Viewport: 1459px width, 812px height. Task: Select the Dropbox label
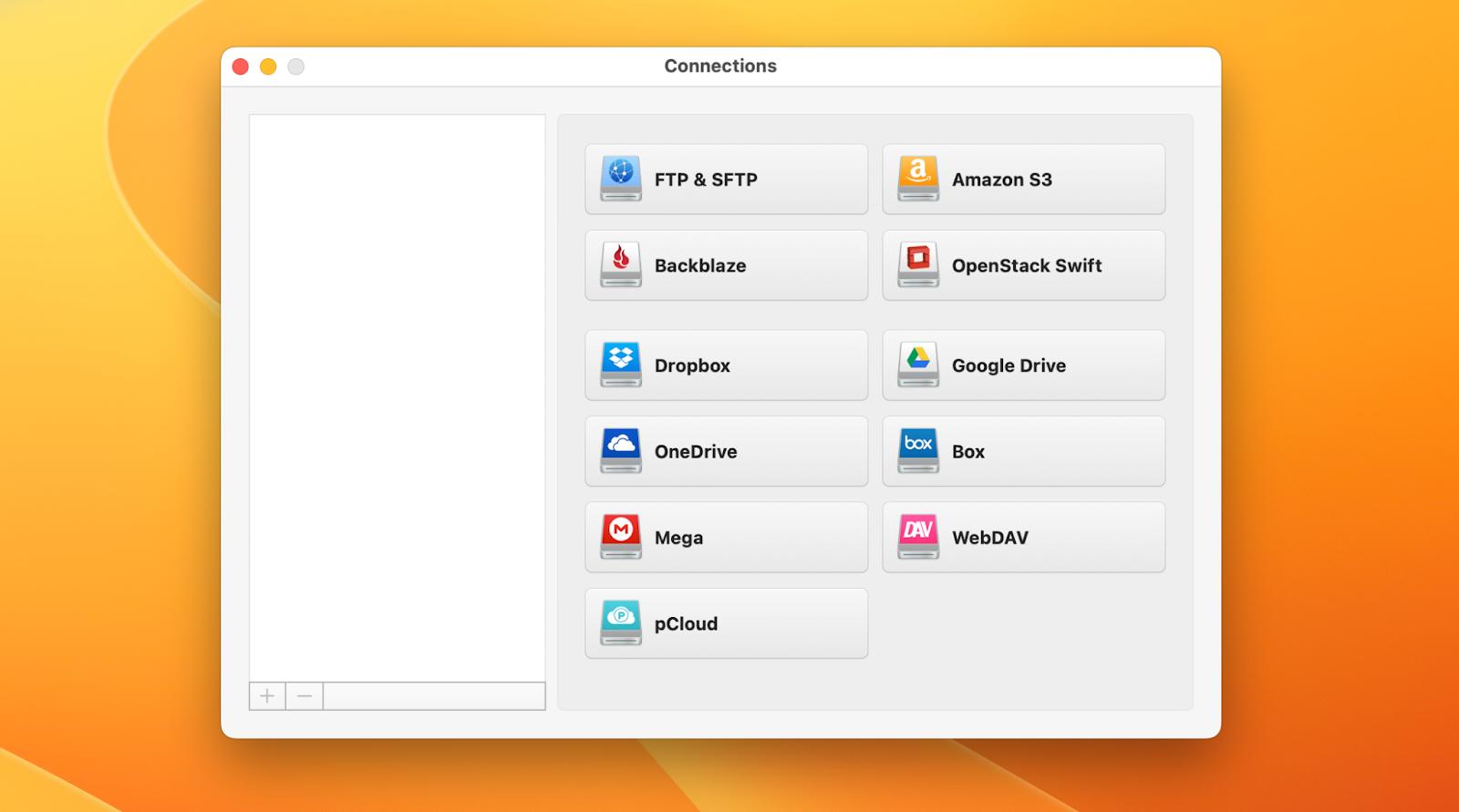[692, 365]
